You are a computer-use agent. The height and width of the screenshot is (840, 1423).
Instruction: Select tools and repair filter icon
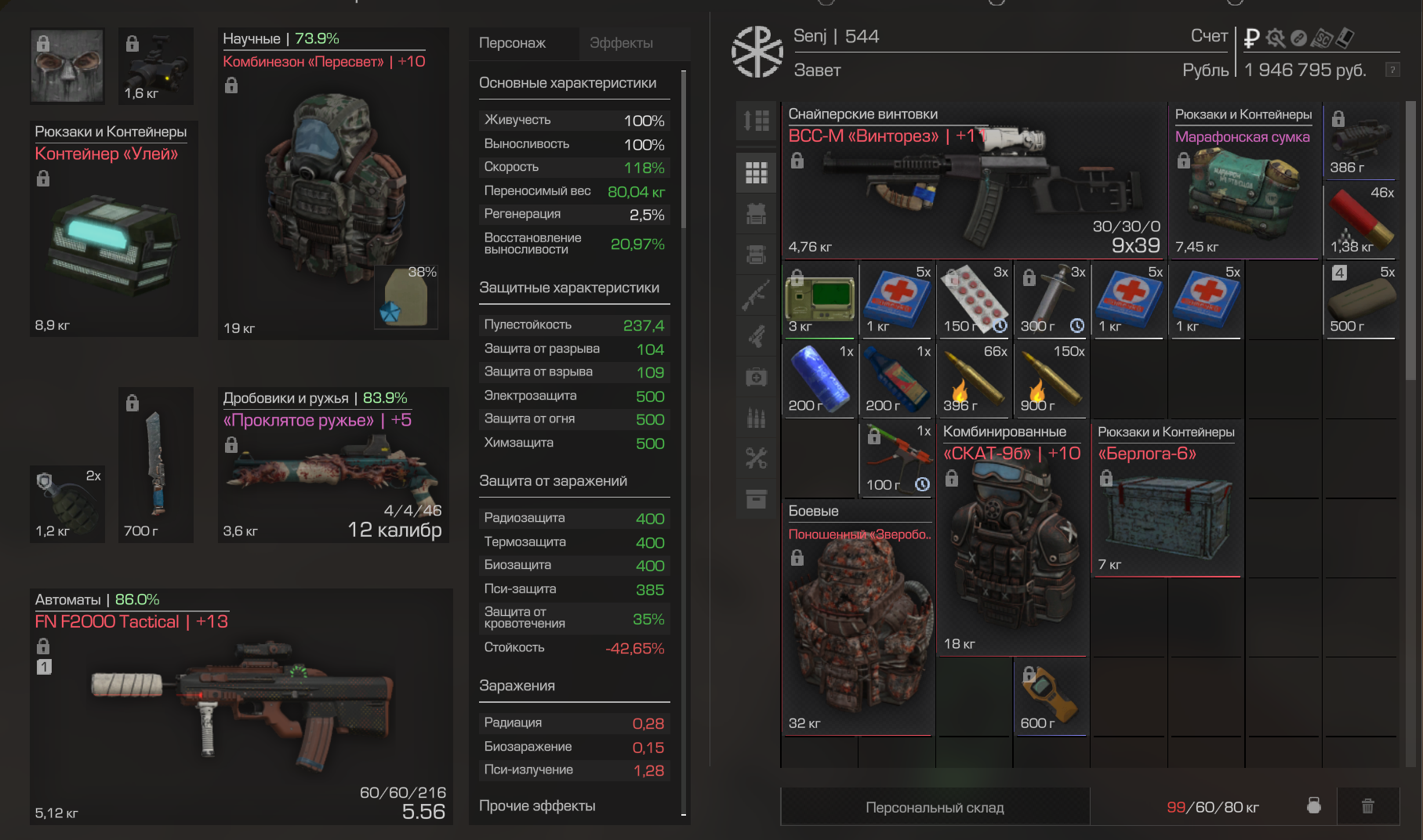(x=756, y=458)
